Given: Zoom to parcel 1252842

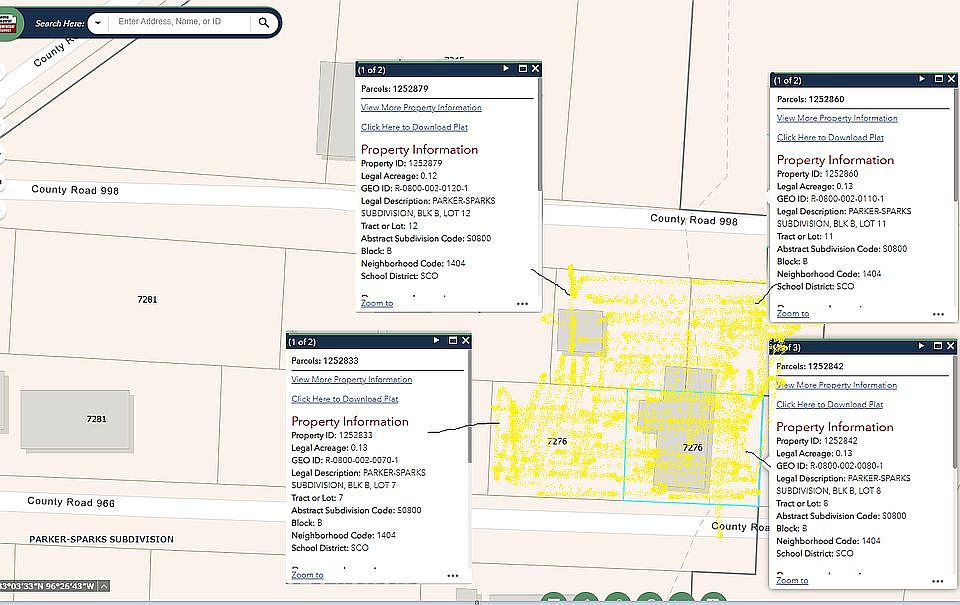Looking at the screenshot, I should point(792,580).
